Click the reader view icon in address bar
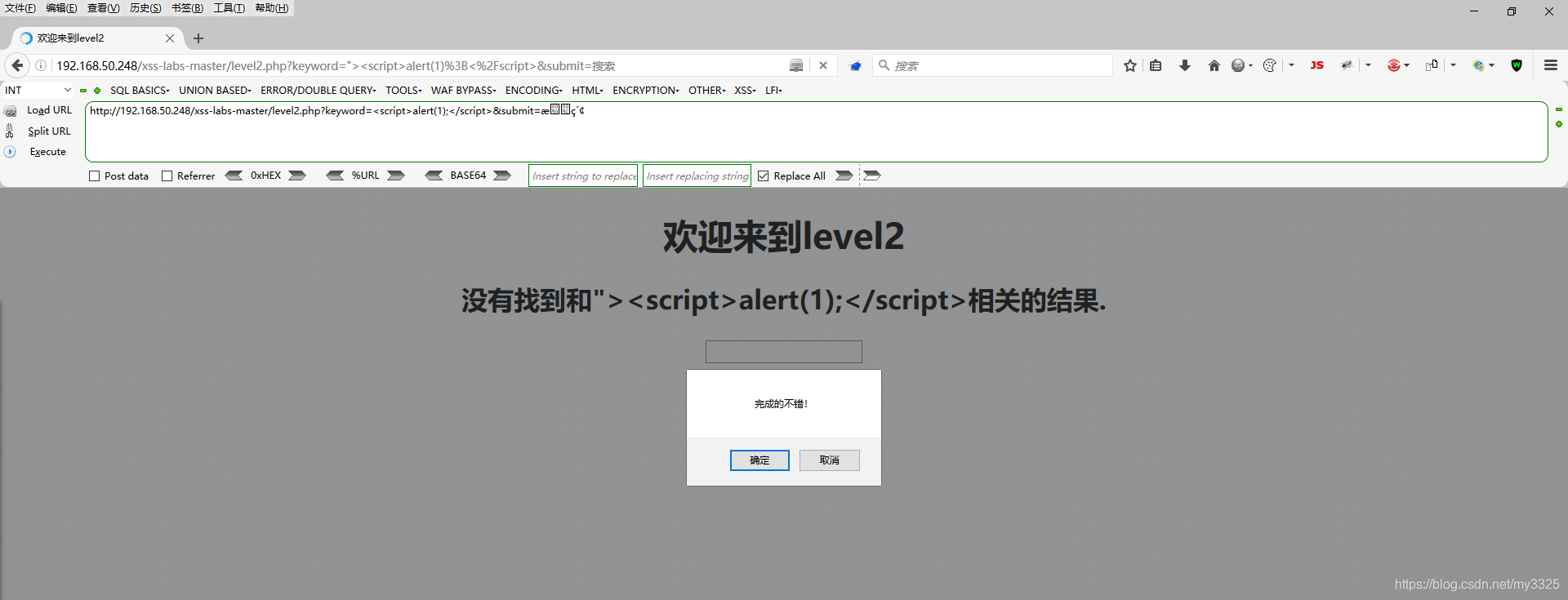This screenshot has height=600, width=1568. (796, 65)
